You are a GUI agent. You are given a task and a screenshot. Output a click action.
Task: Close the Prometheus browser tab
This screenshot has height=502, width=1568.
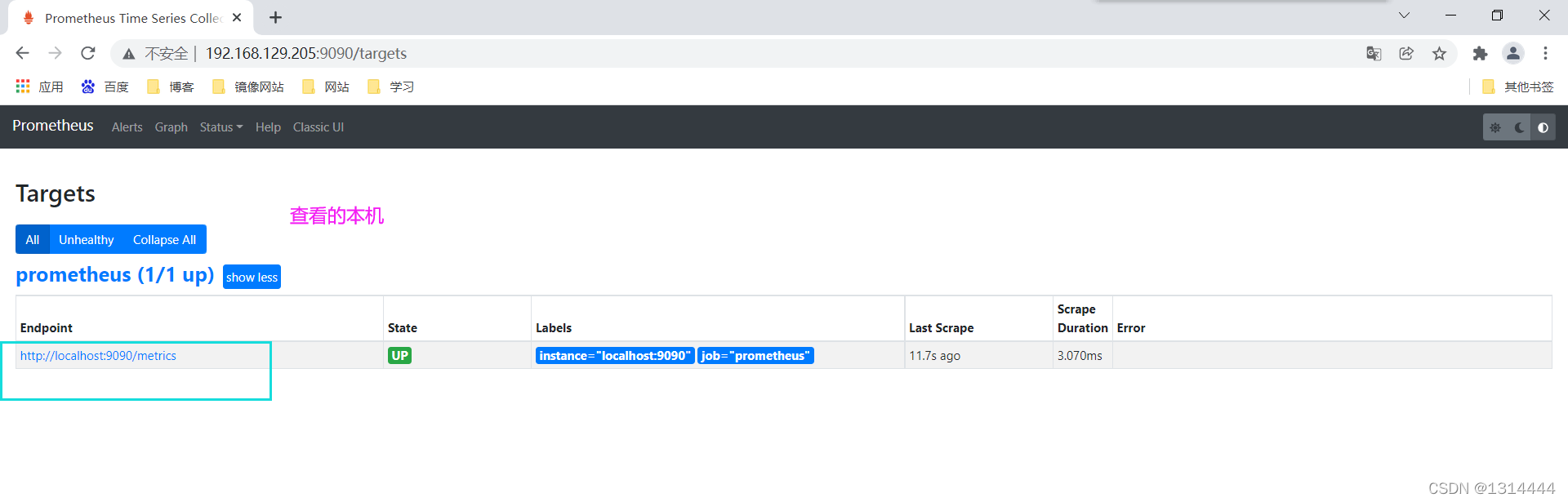(x=237, y=17)
